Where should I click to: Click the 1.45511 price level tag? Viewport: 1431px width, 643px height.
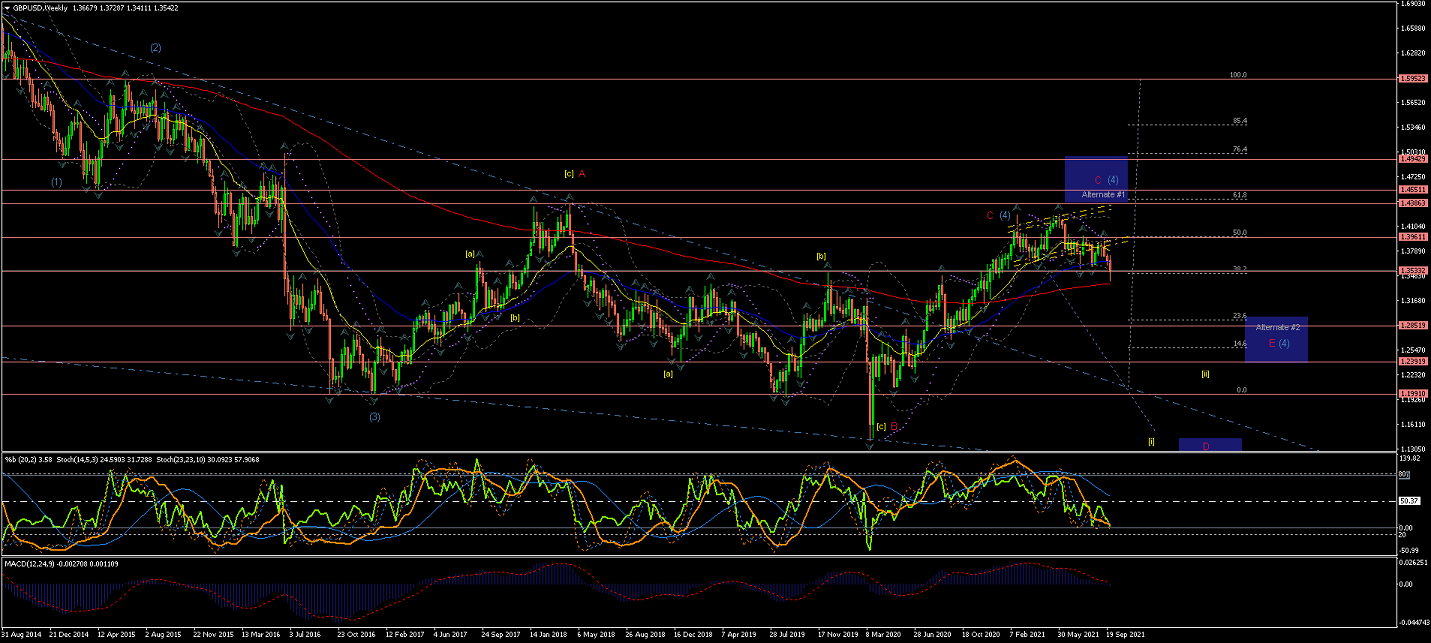point(1412,190)
